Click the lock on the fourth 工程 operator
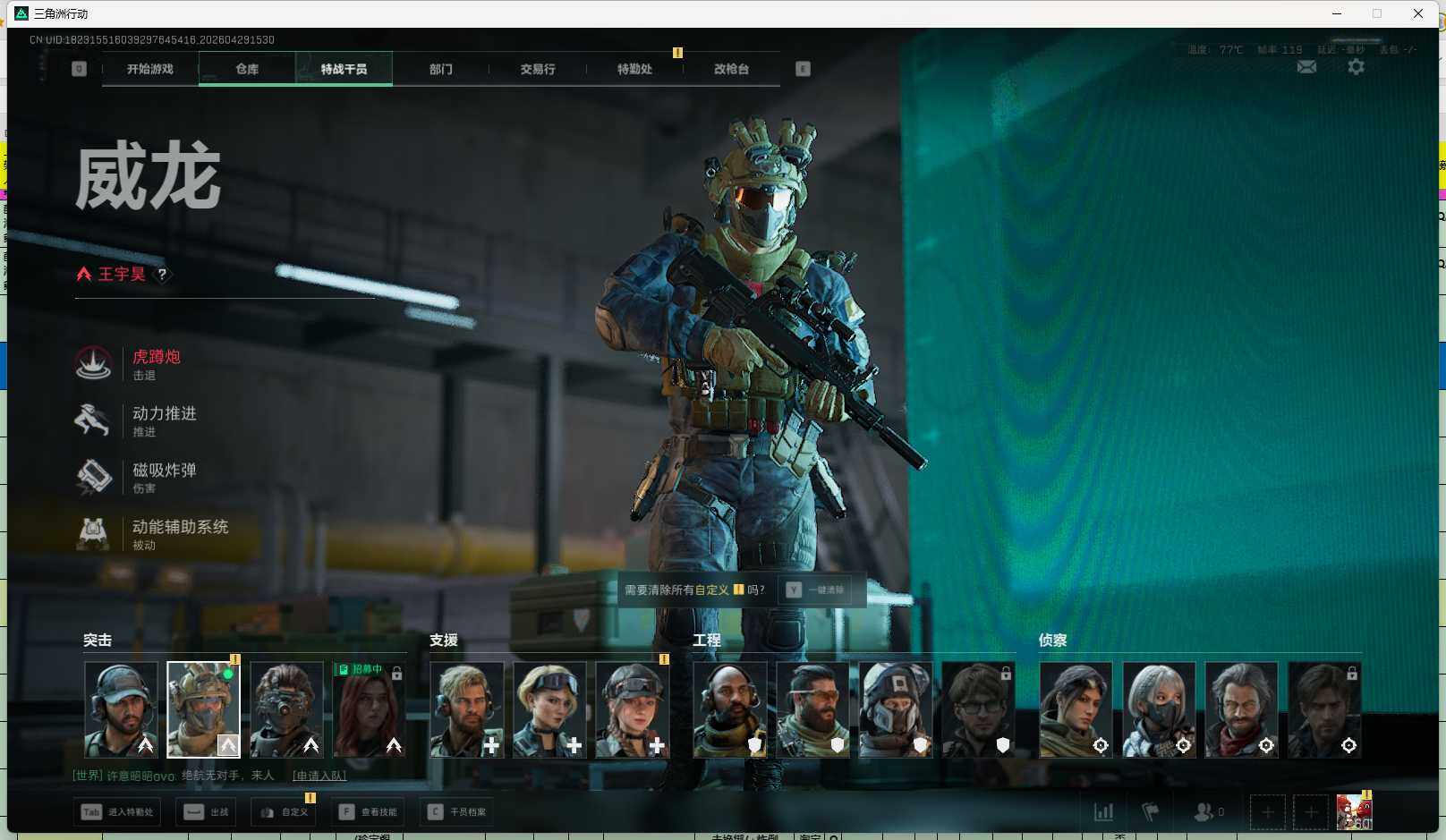The height and width of the screenshot is (840, 1446). [x=1006, y=673]
